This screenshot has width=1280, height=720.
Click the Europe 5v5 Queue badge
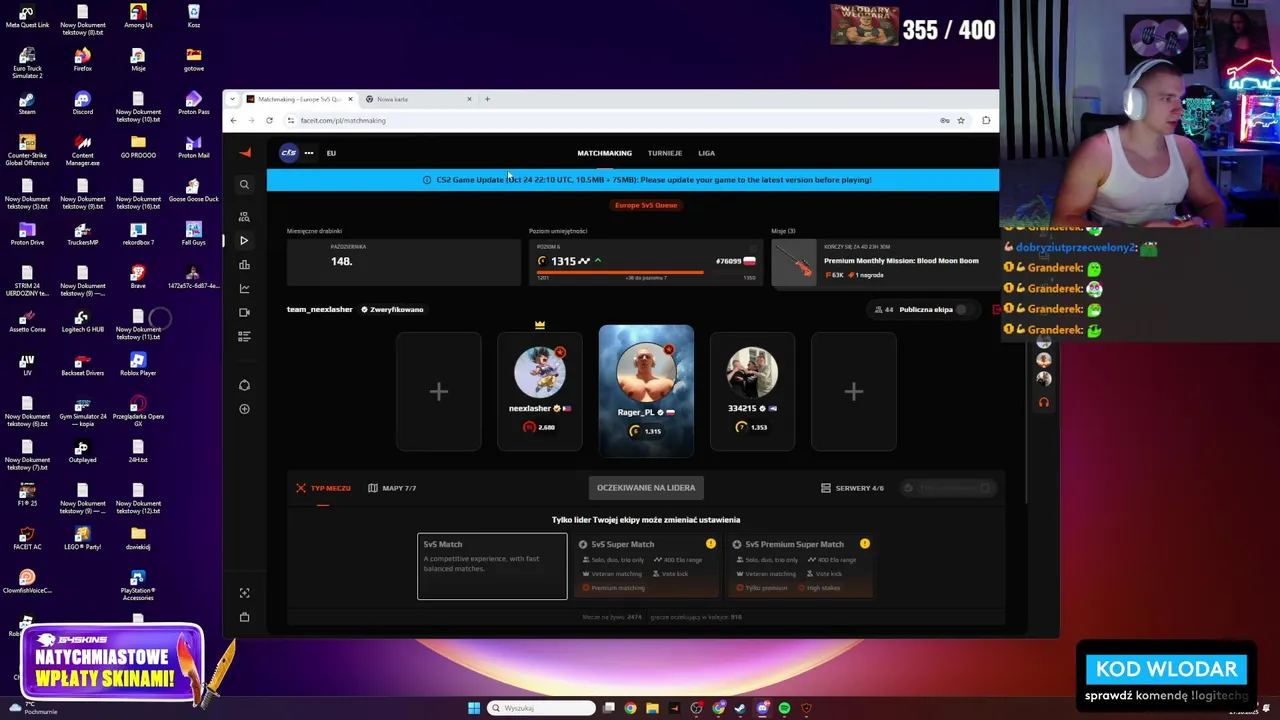(646, 205)
